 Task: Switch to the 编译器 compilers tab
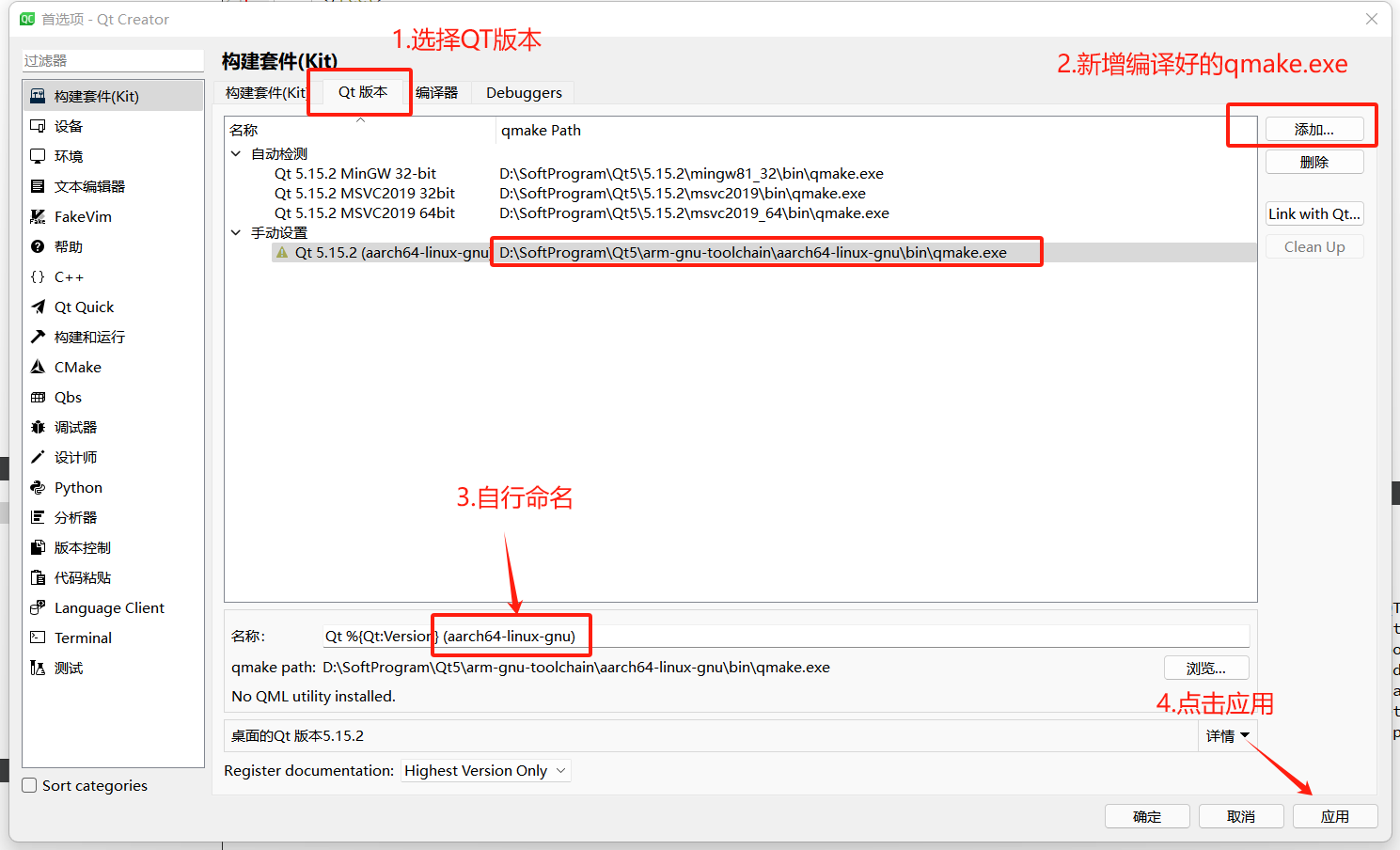[436, 92]
